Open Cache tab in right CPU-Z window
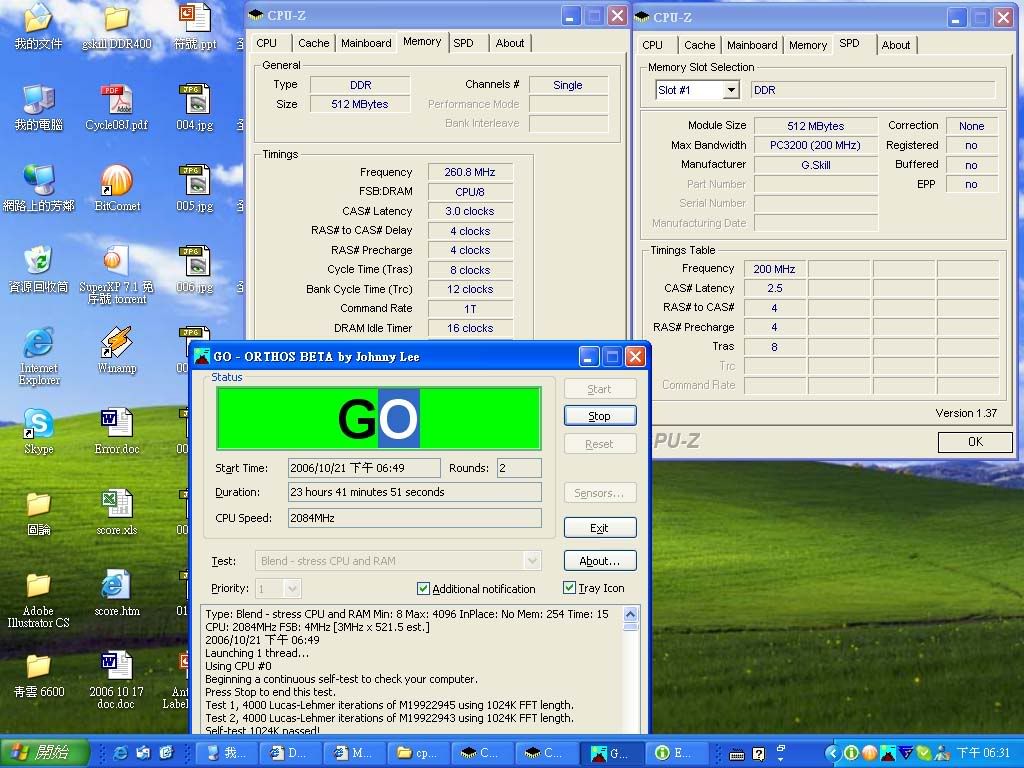The image size is (1024, 768). pos(699,45)
